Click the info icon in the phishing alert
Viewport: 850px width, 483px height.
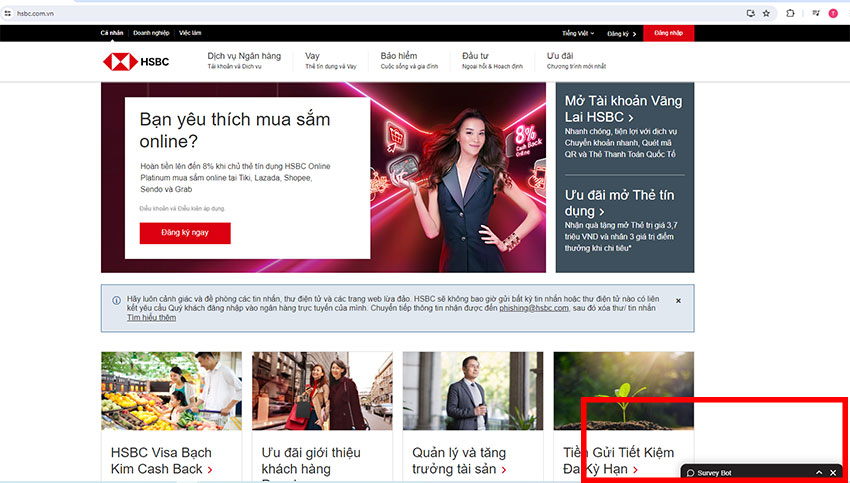(117, 300)
